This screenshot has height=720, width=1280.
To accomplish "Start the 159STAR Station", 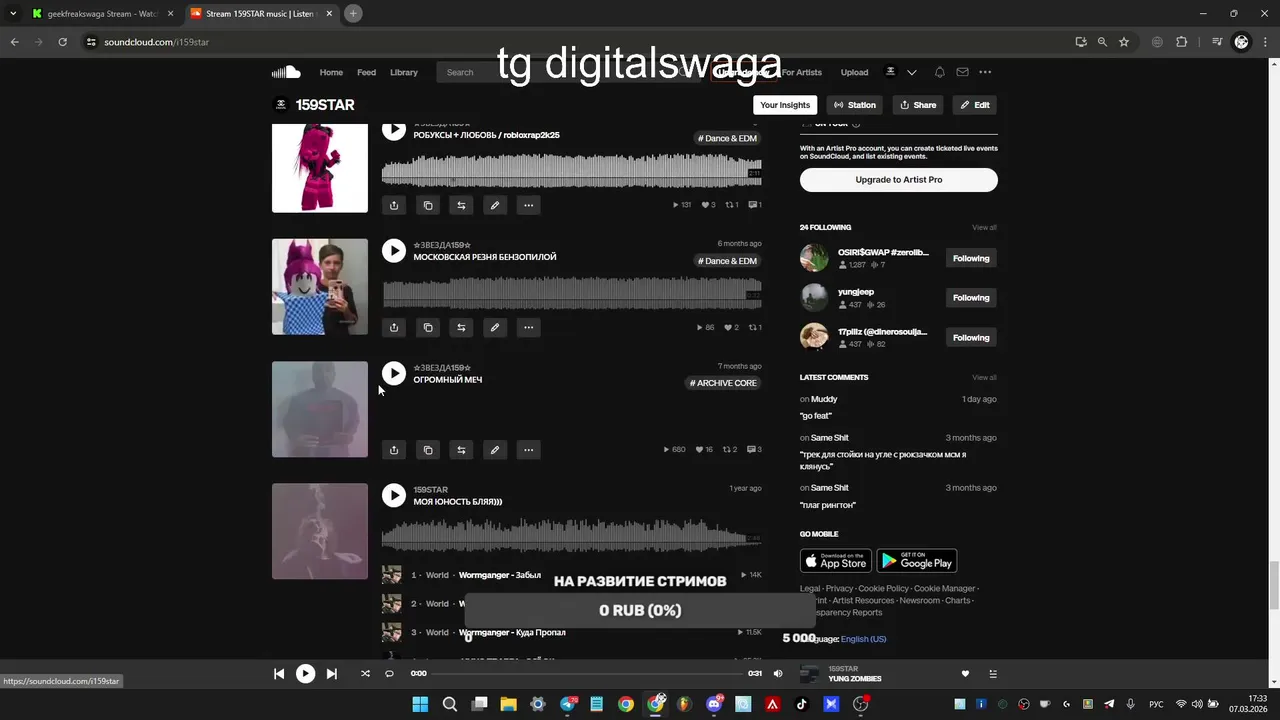I will pos(855,105).
